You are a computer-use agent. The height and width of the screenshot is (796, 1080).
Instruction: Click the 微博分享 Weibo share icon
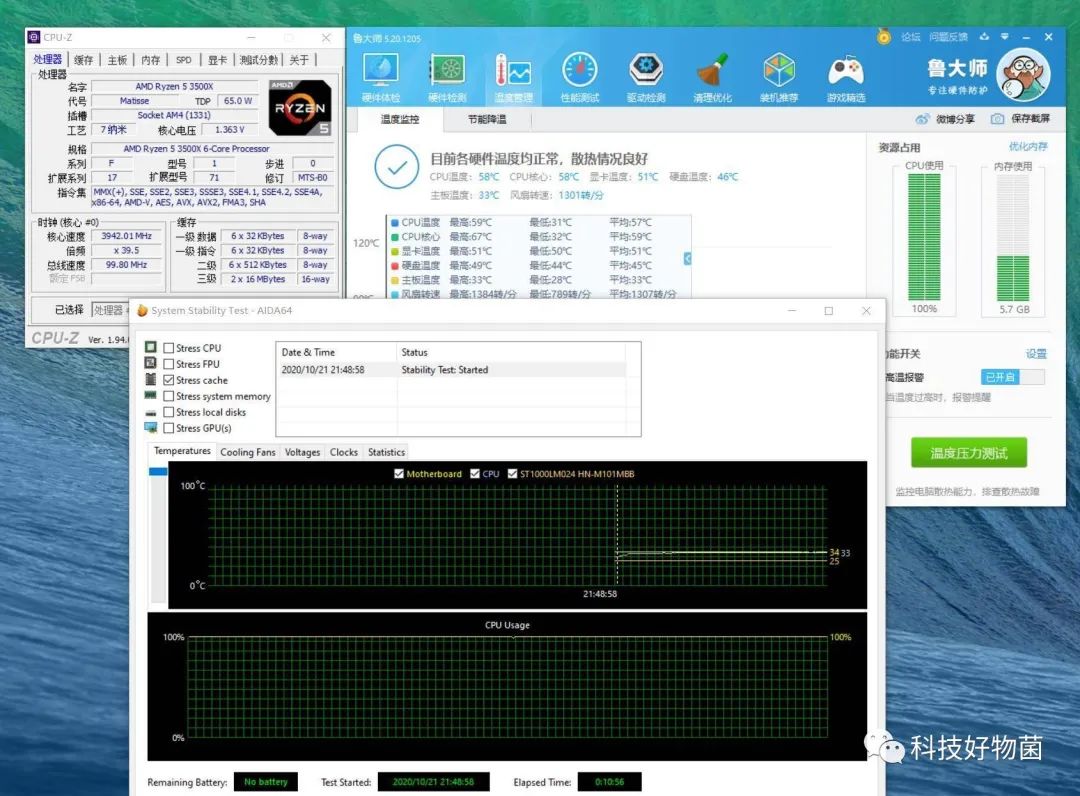click(x=922, y=119)
